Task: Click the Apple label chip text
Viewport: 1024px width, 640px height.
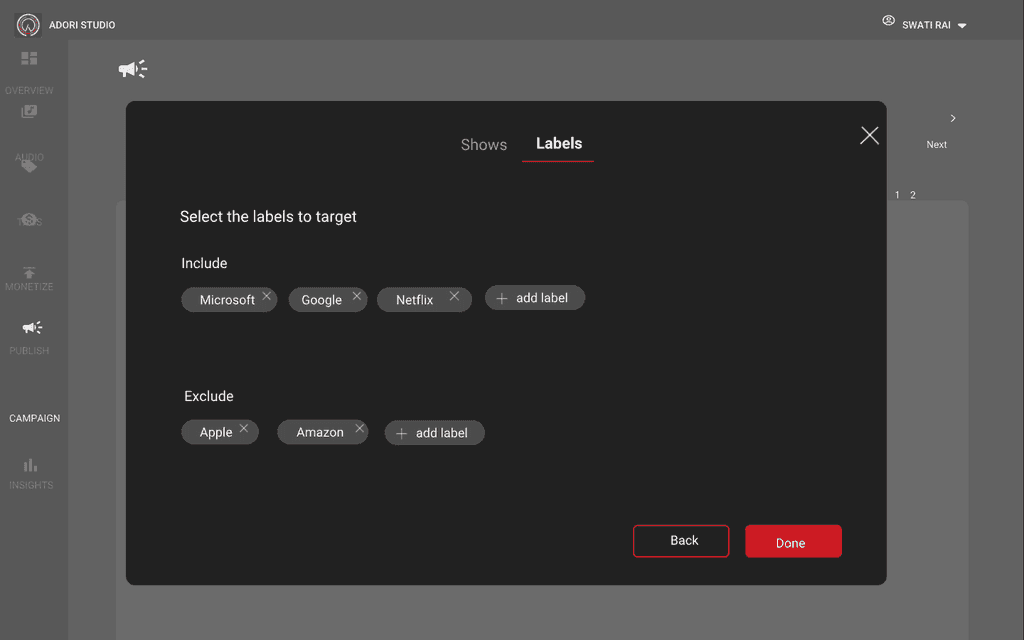Action: coord(216,432)
